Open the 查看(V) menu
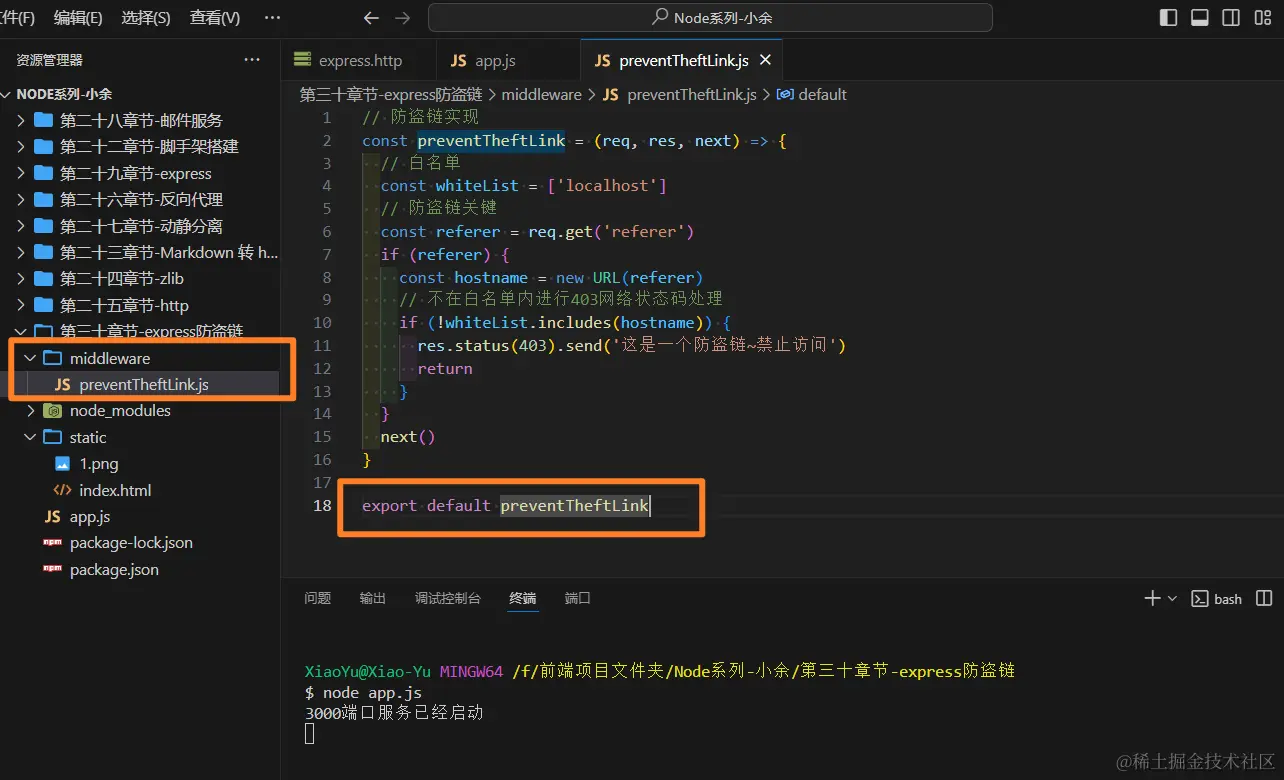This screenshot has width=1284, height=780. point(215,18)
